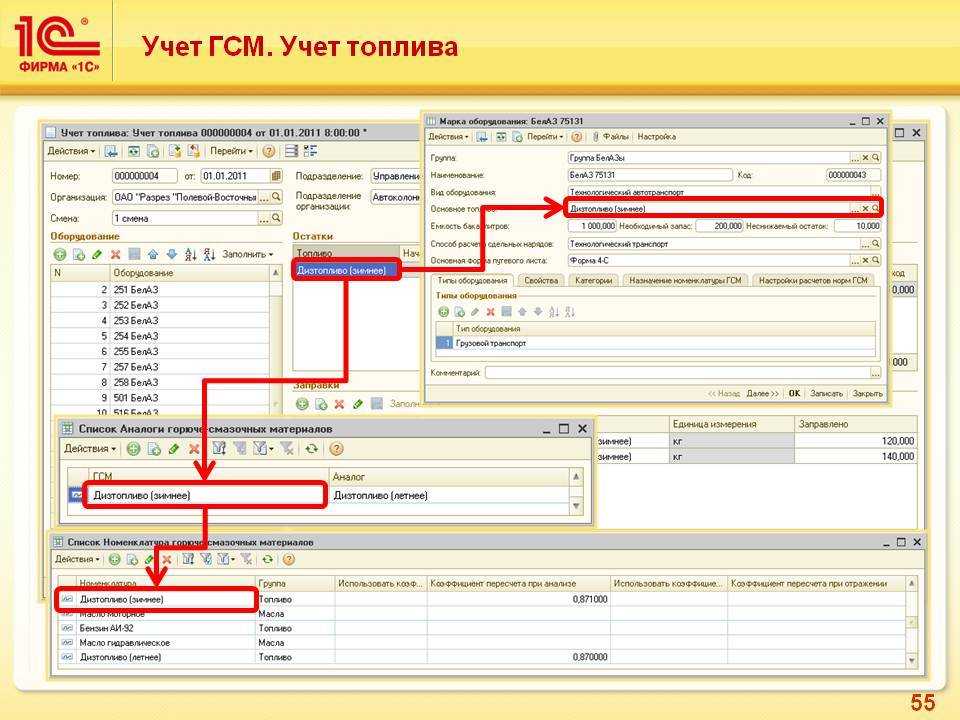Click Настройка in the Марка оборудования toolbar
This screenshot has height=720, width=960.
(x=656, y=137)
